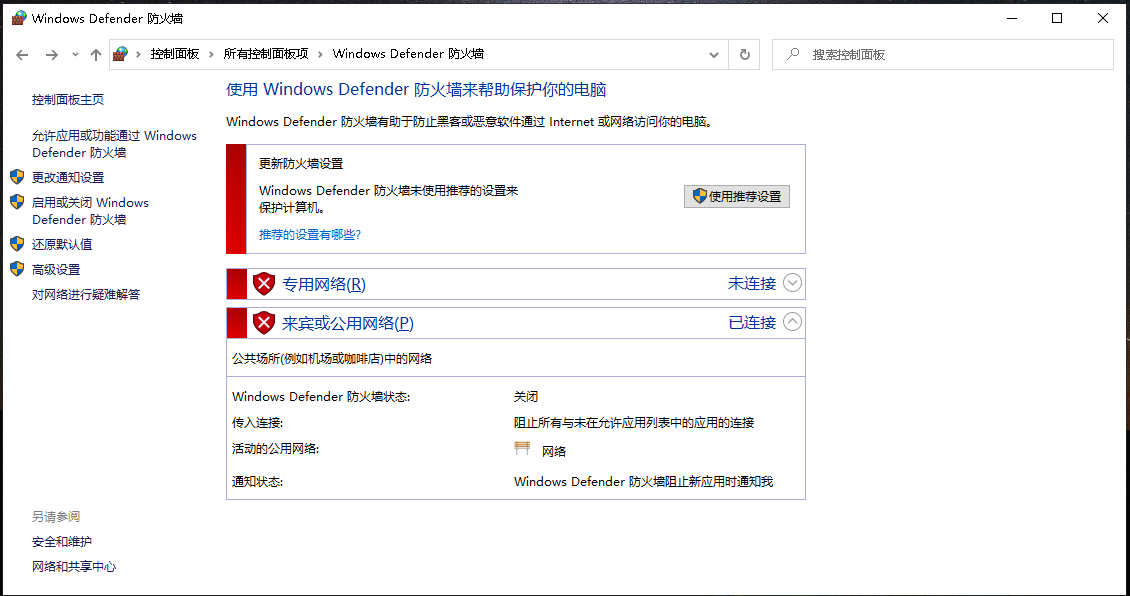Open the address bar history dropdown
The height and width of the screenshot is (596, 1130).
[x=713, y=55]
